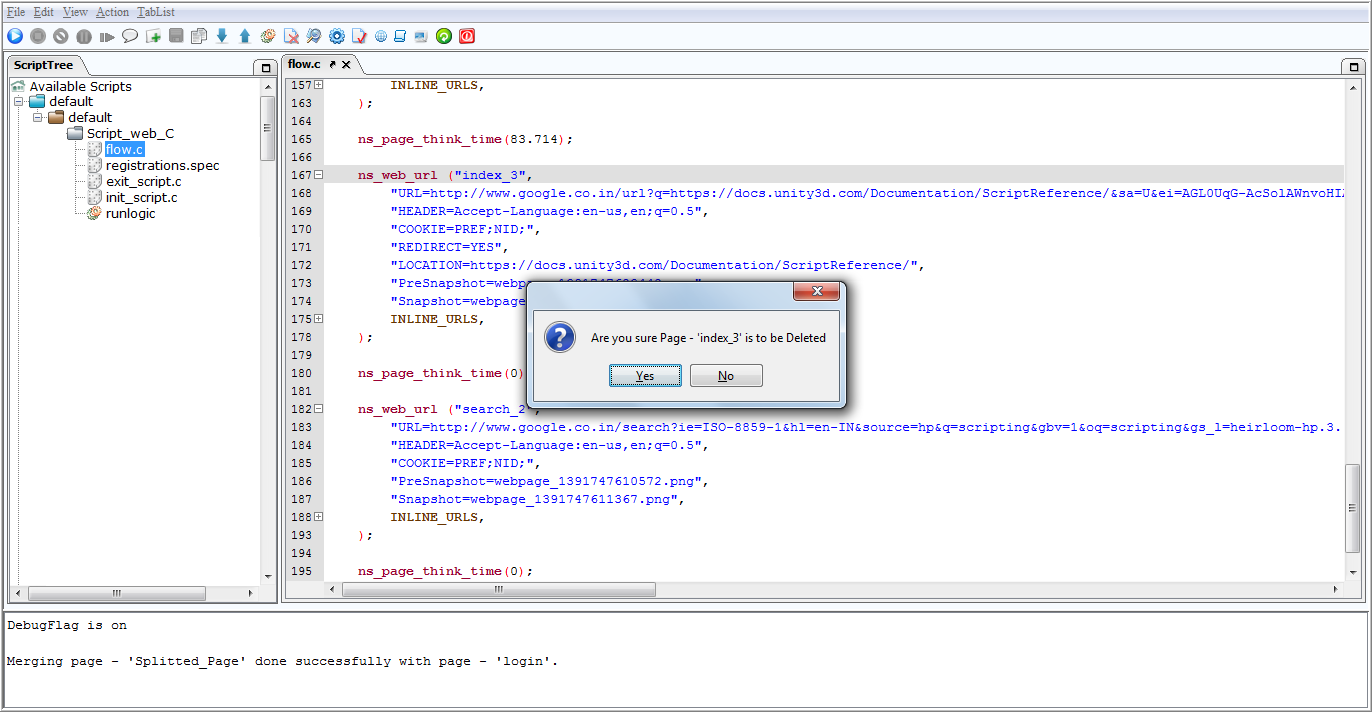Click the magnifying glass search icon
Screen dimensions: 1372x712
(314, 36)
